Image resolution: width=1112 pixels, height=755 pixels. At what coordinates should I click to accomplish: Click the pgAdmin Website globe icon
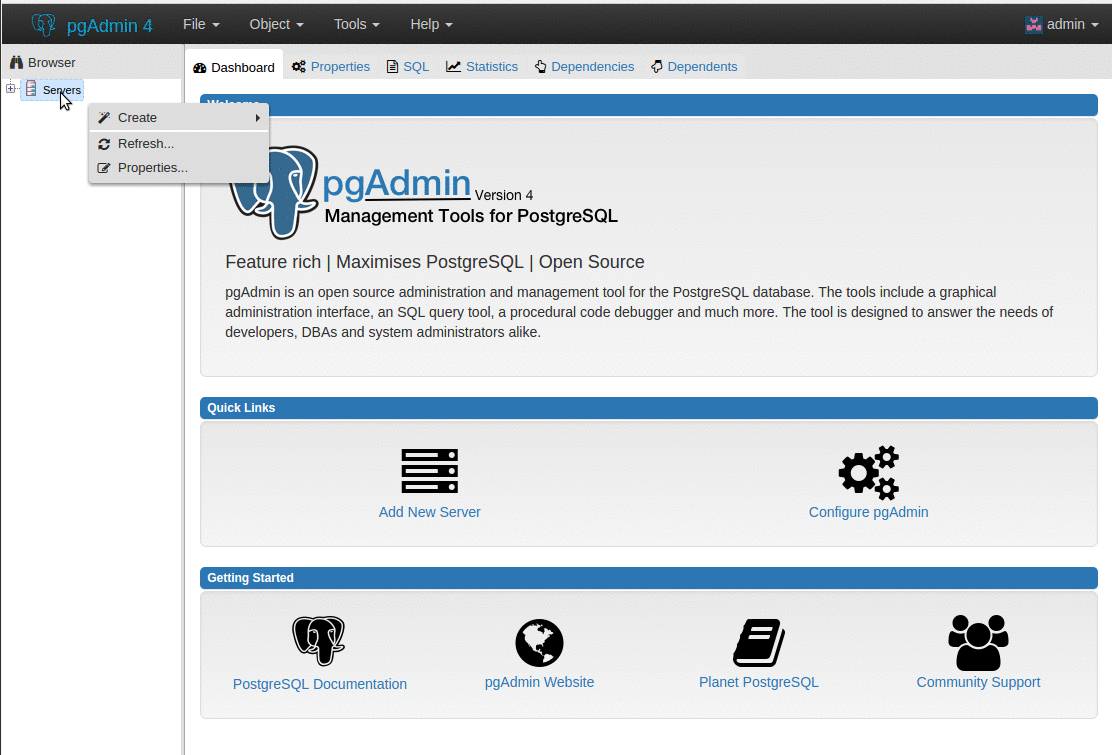click(x=539, y=643)
